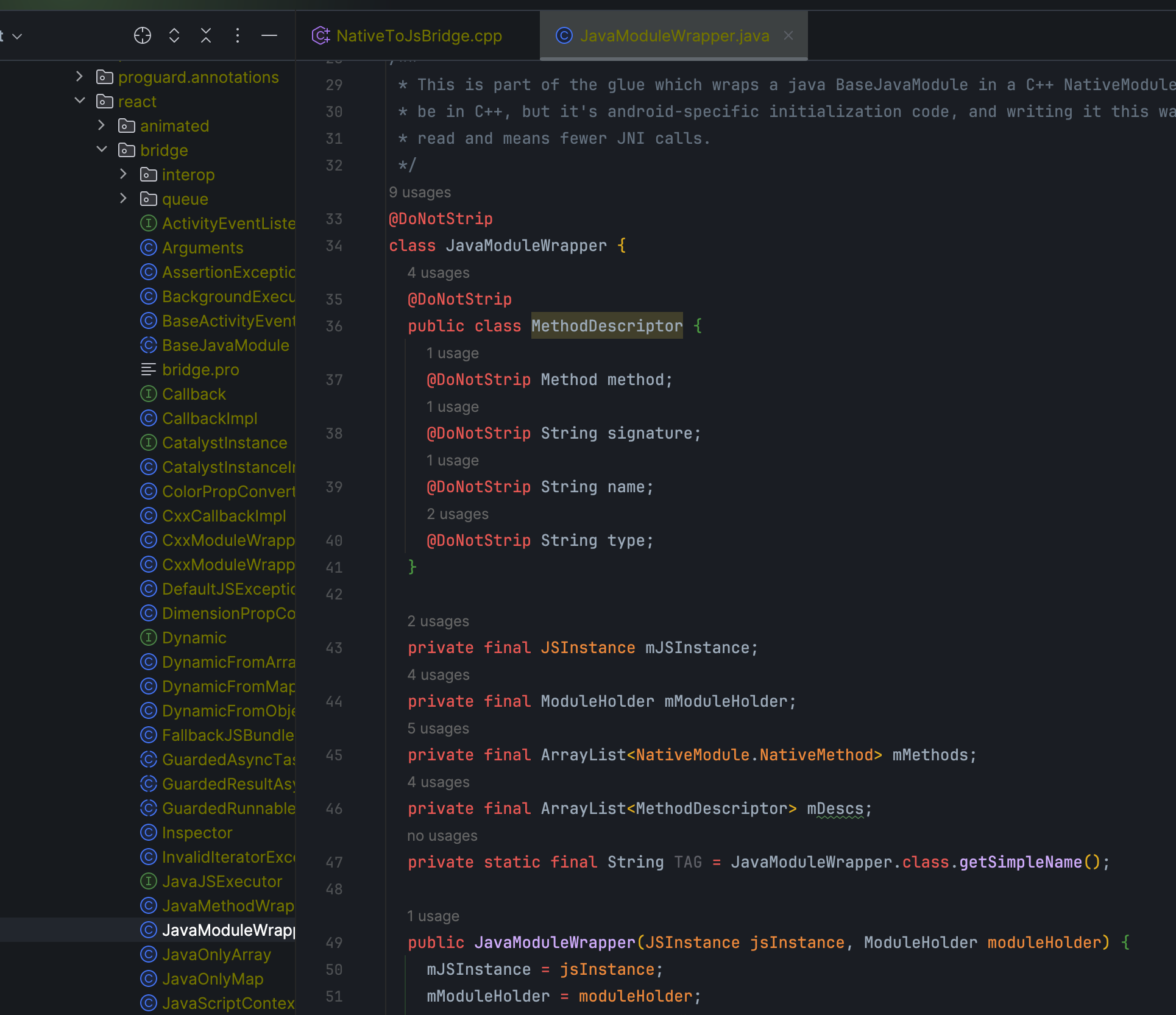
Task: Open the GuardedRunnable class file
Action: (x=228, y=808)
